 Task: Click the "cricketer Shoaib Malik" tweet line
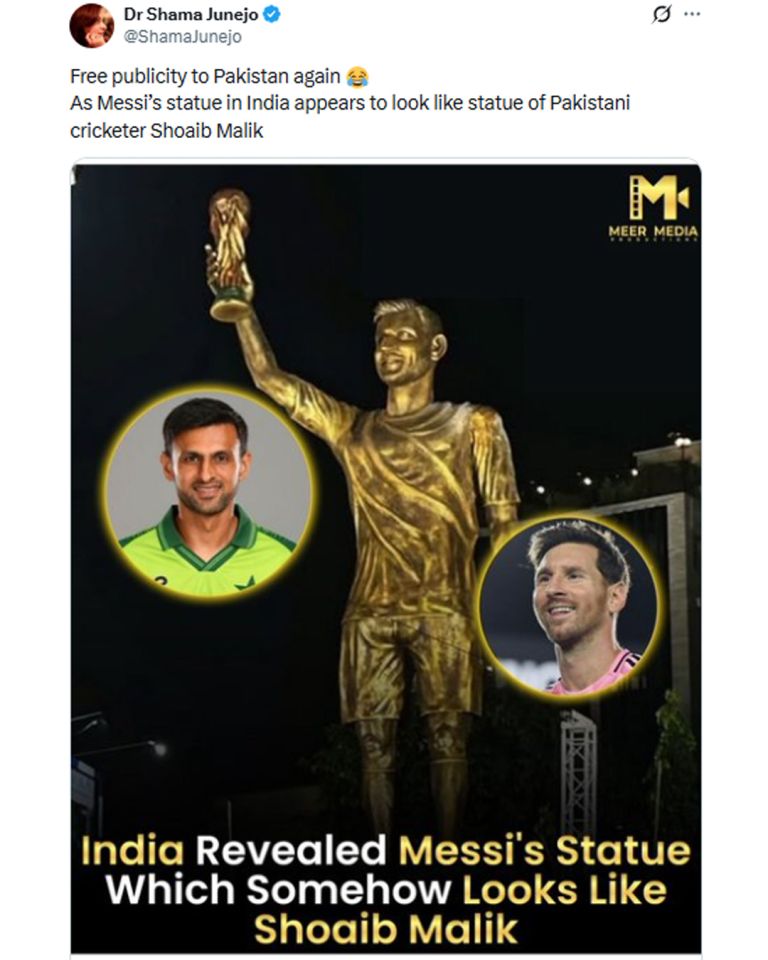[x=167, y=130]
